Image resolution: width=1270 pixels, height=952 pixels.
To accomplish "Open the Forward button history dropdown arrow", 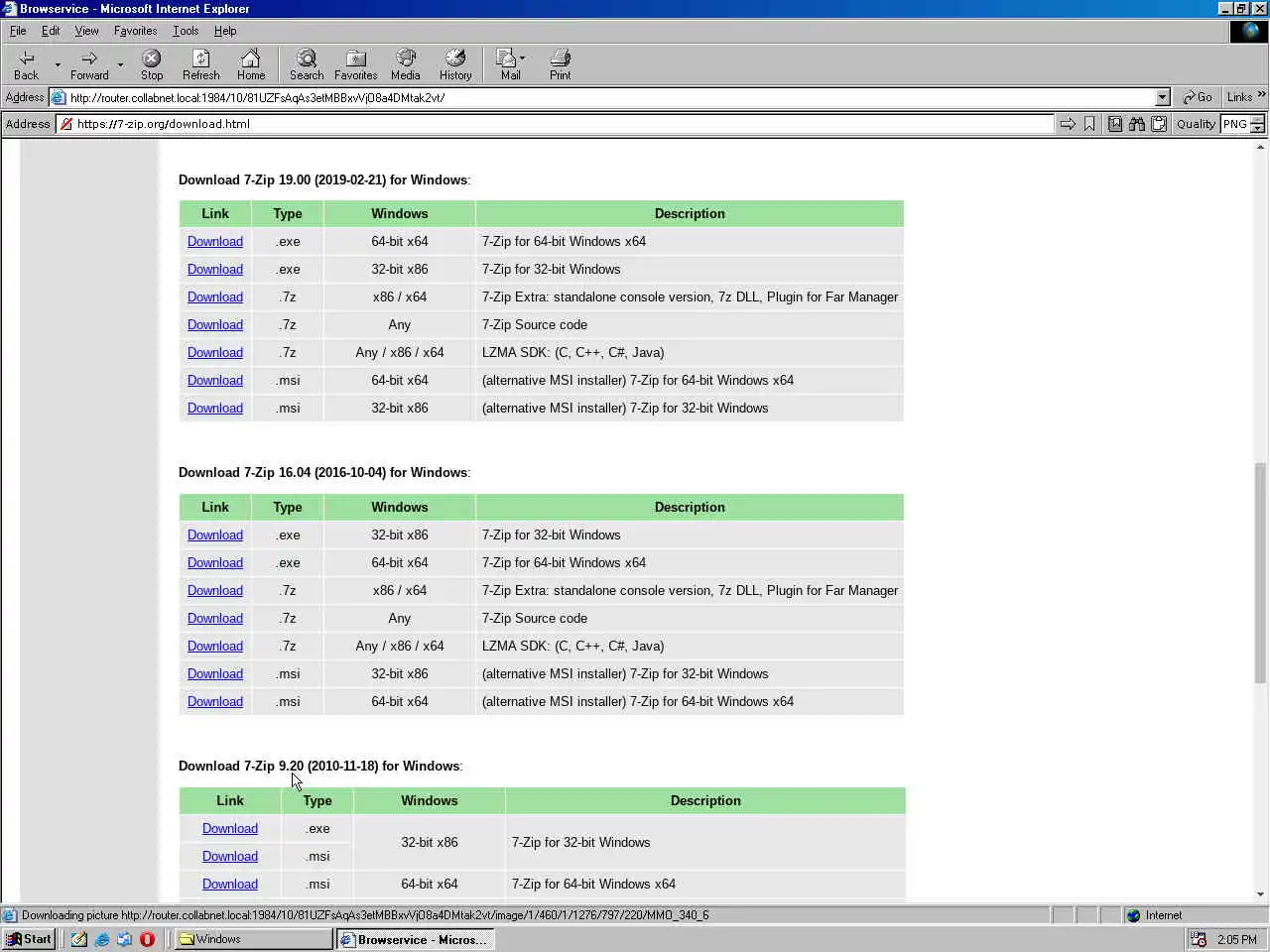I will pos(120,65).
